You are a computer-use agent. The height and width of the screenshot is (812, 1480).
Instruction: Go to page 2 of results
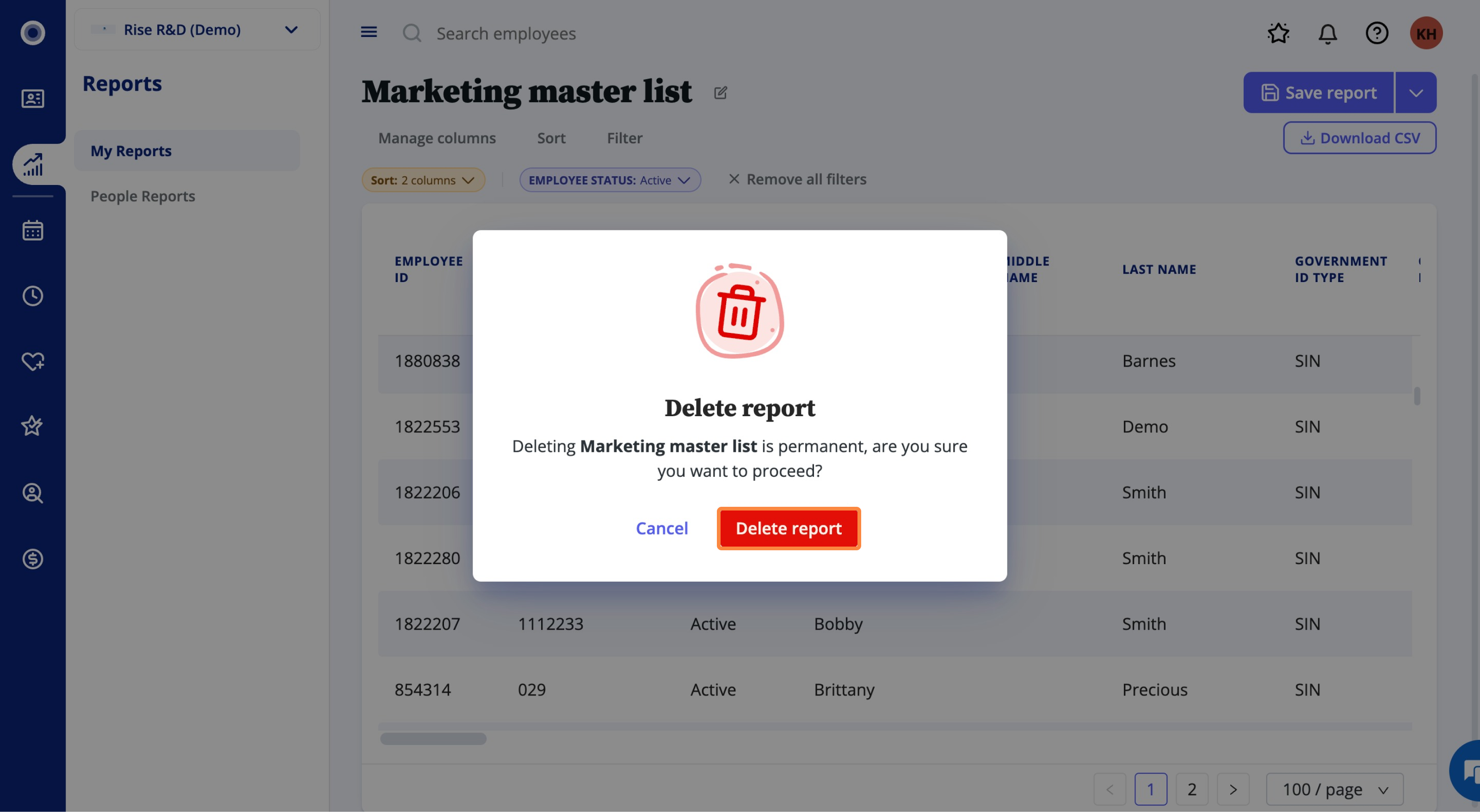[x=1191, y=790]
